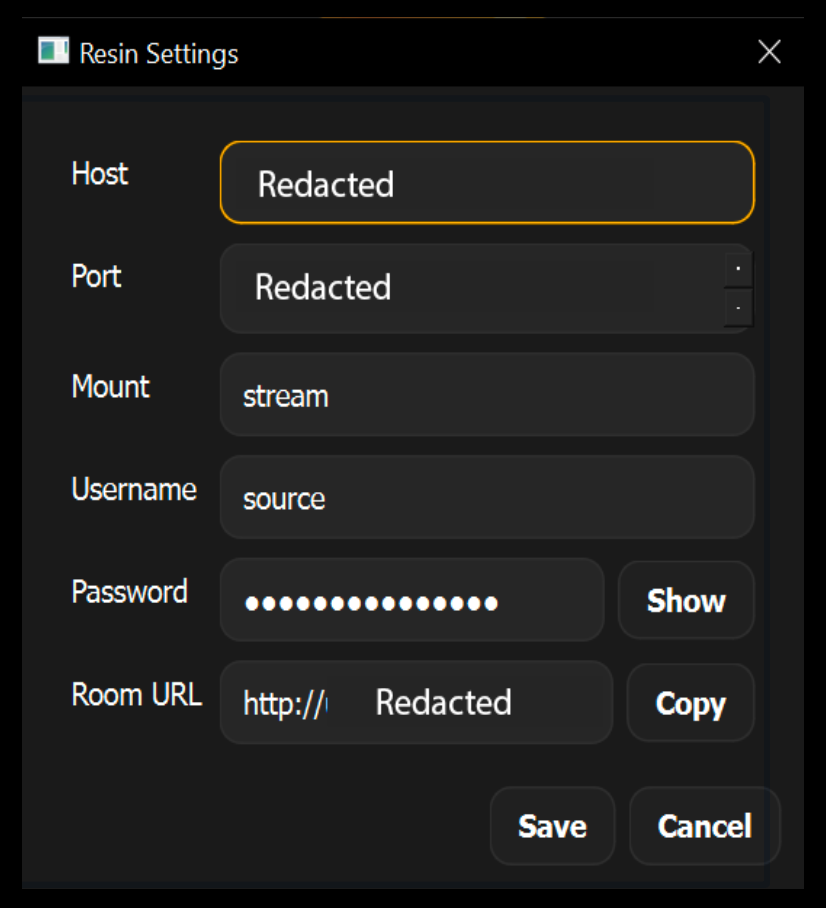Select the Mount field containing stream
The width and height of the screenshot is (826, 908).
point(486,395)
